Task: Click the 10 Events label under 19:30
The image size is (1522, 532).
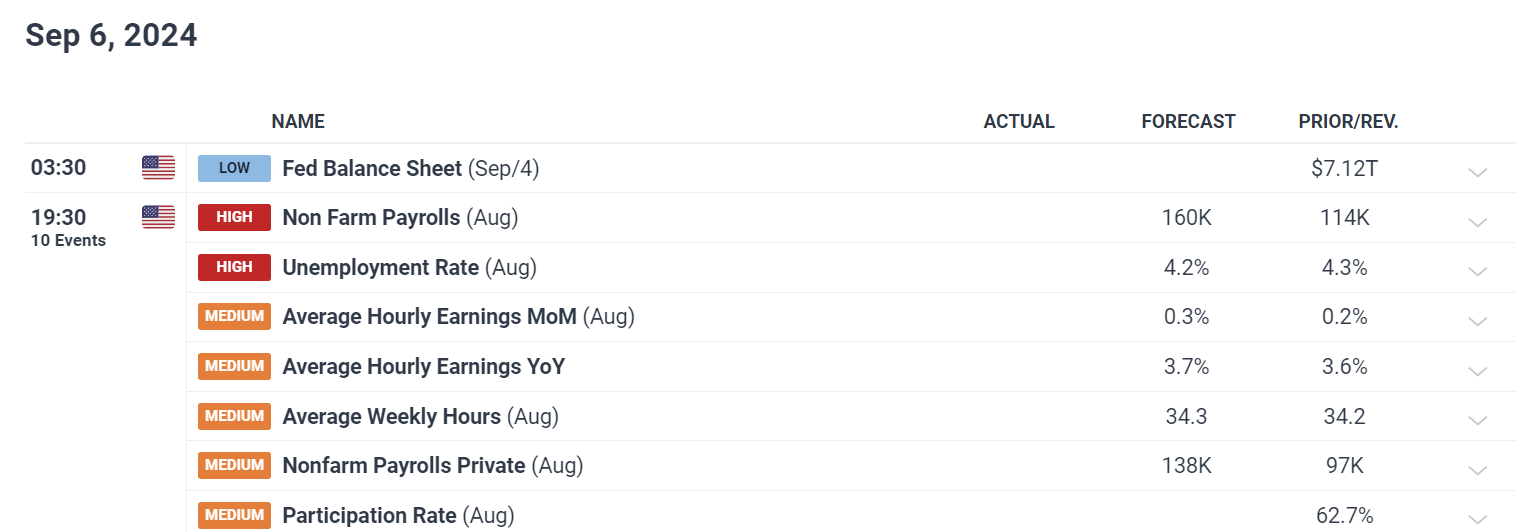Action: [68, 240]
